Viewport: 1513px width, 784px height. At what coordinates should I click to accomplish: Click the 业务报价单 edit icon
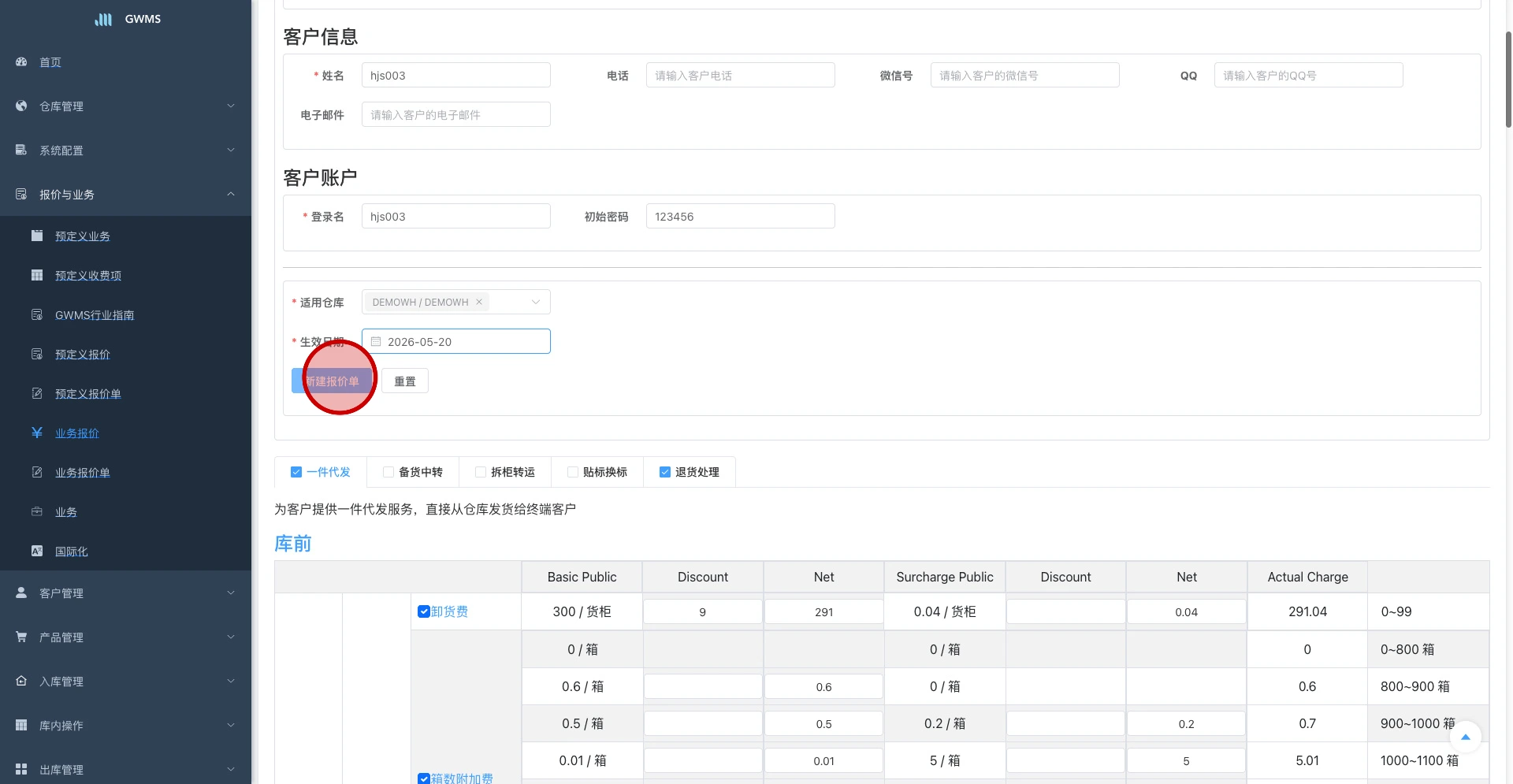pyautogui.click(x=37, y=472)
